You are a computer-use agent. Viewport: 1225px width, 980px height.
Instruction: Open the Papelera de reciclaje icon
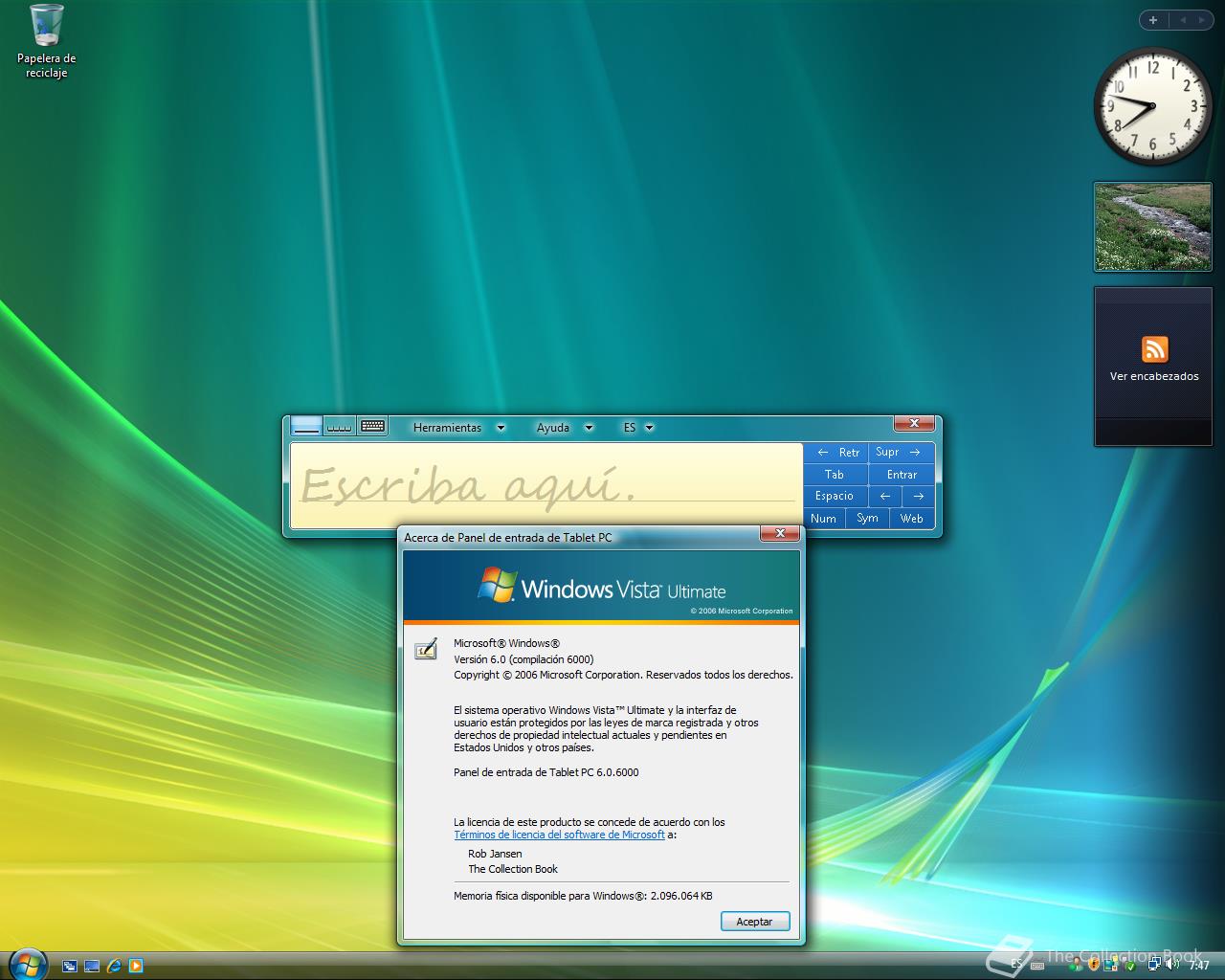(x=46, y=41)
